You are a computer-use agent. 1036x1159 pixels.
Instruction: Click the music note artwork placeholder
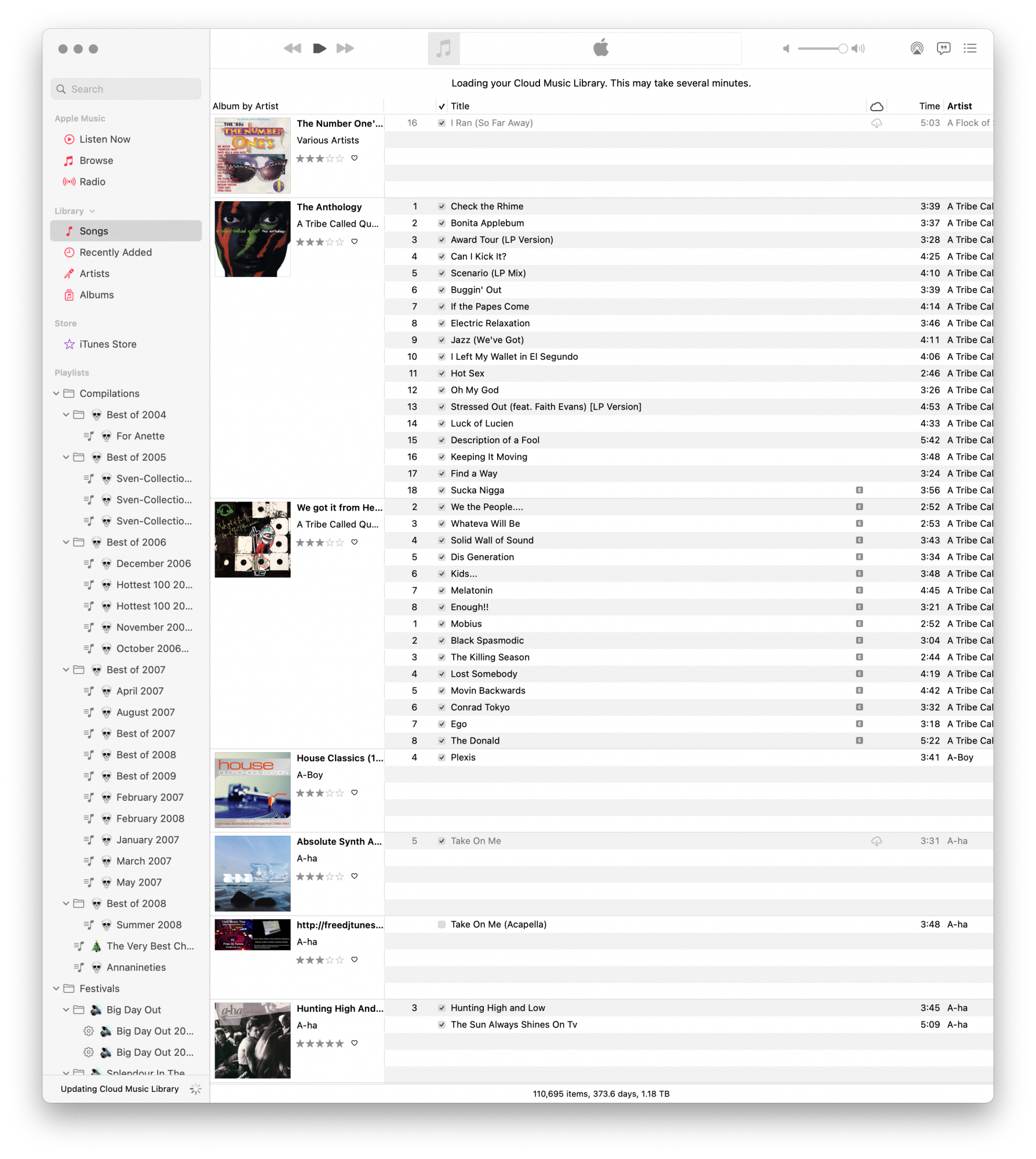pyautogui.click(x=444, y=49)
